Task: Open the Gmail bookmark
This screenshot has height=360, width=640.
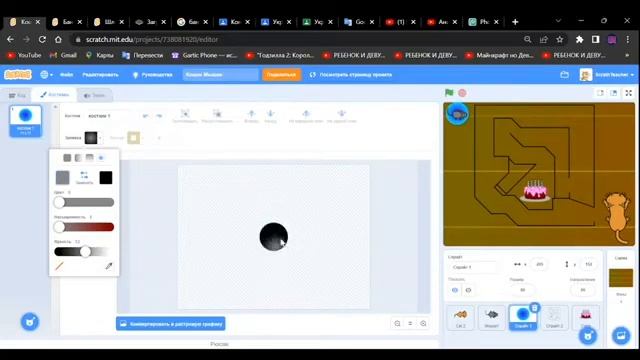Action: [x=63, y=55]
